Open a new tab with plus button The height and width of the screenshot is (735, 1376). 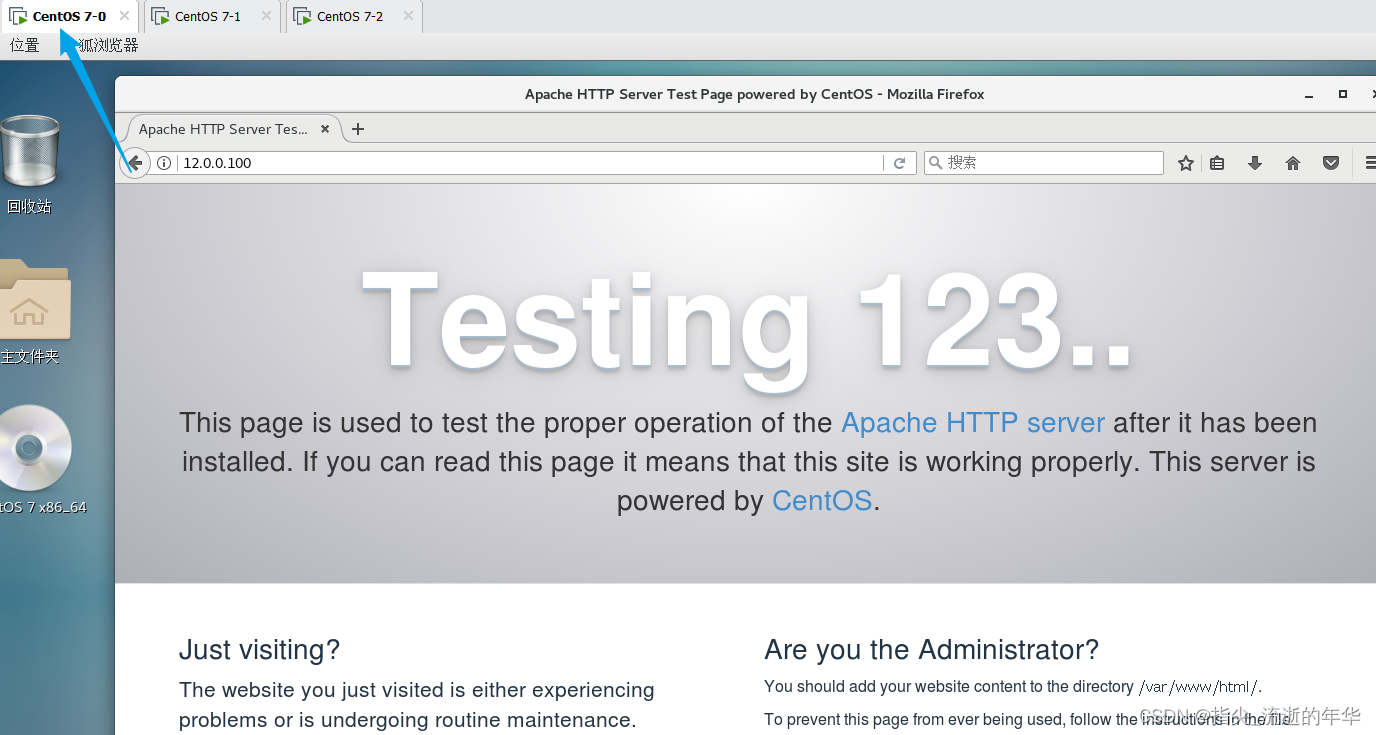(x=358, y=129)
